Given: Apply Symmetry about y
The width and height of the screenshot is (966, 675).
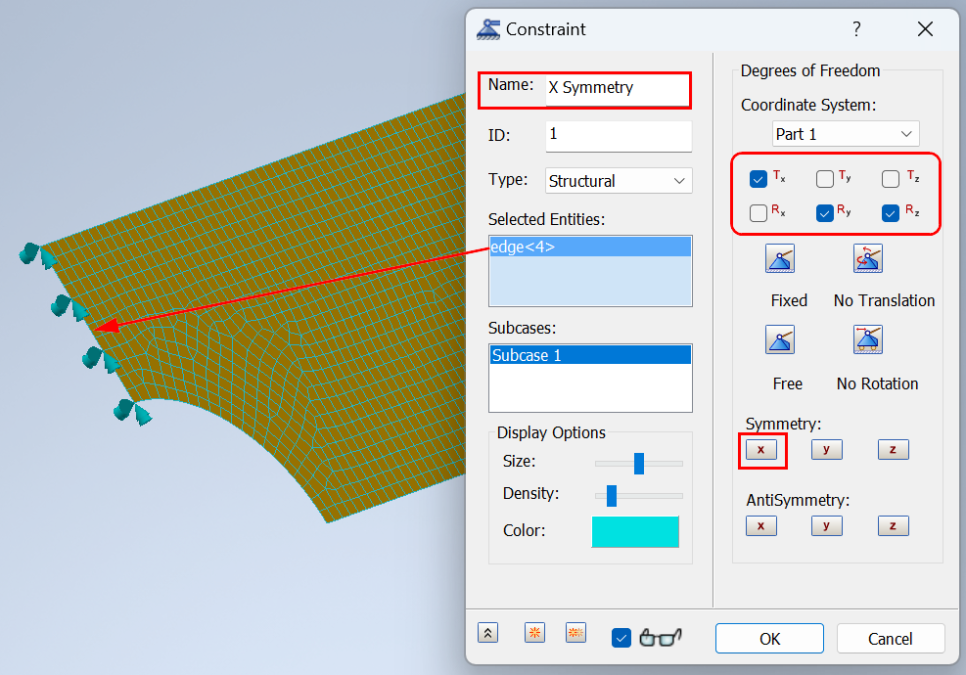Looking at the screenshot, I should tap(826, 450).
